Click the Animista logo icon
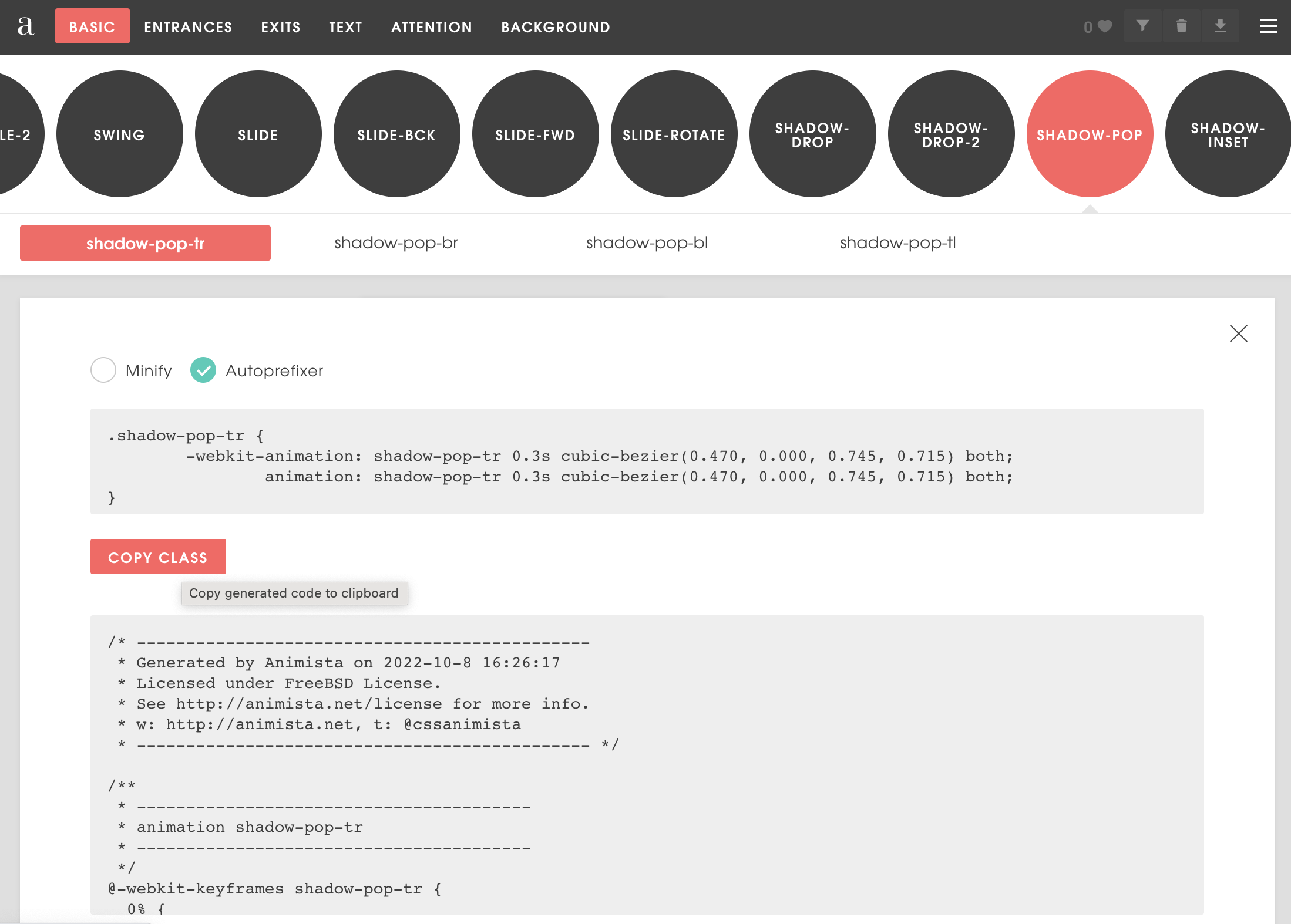The image size is (1291, 924). pos(25,26)
